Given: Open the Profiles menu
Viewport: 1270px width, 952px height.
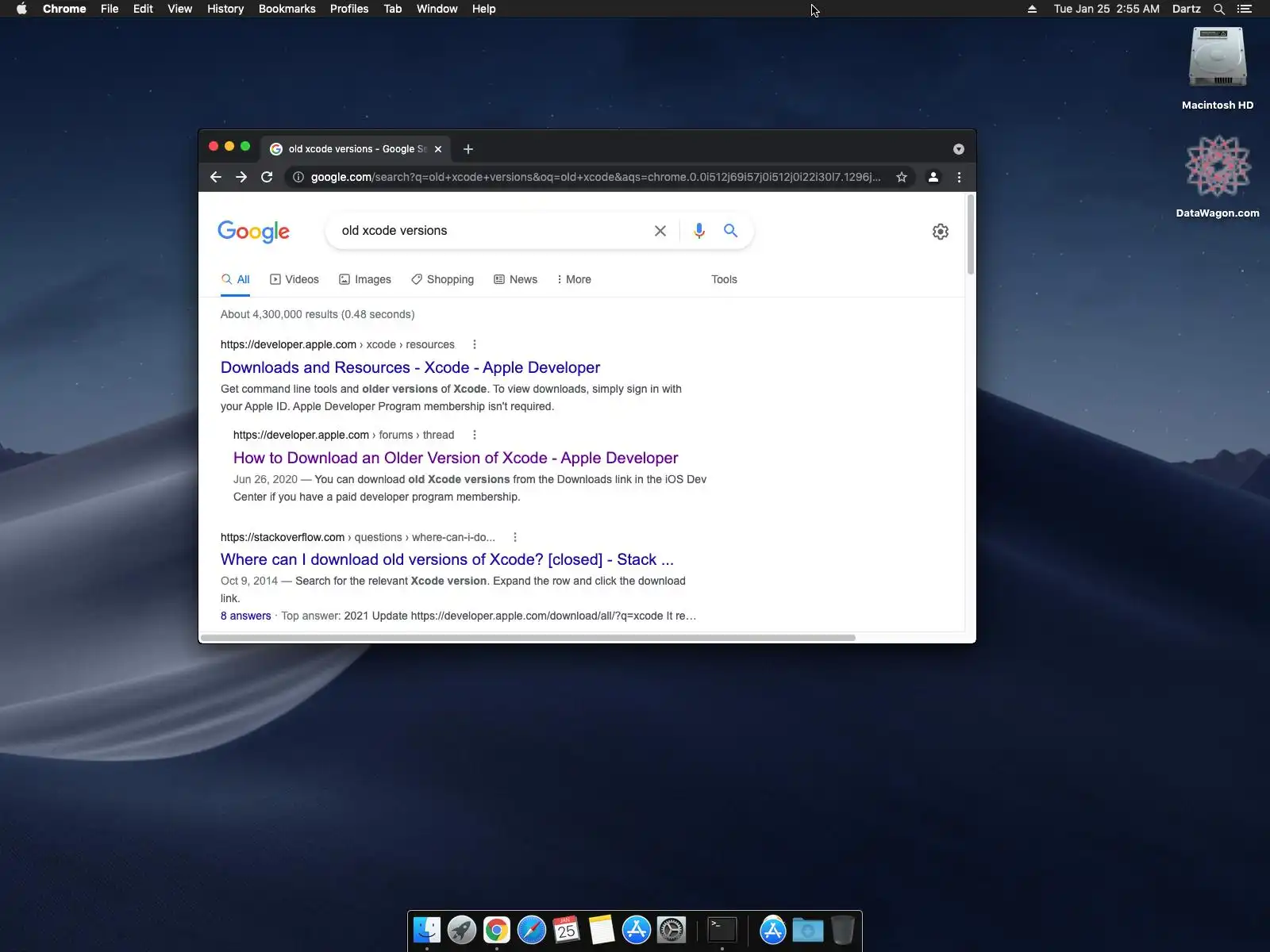Looking at the screenshot, I should tap(349, 9).
